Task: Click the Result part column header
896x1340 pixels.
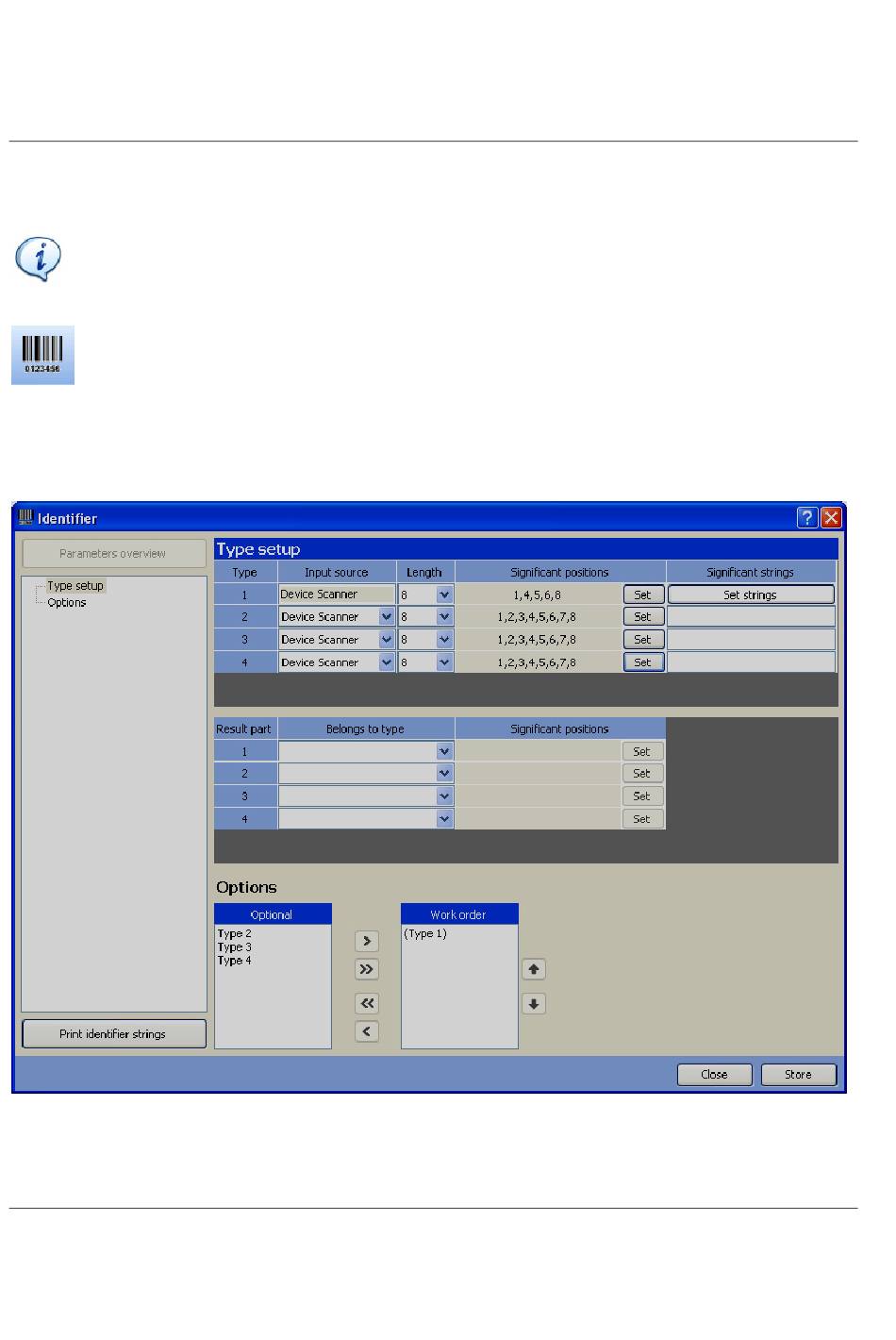Action: click(x=244, y=729)
